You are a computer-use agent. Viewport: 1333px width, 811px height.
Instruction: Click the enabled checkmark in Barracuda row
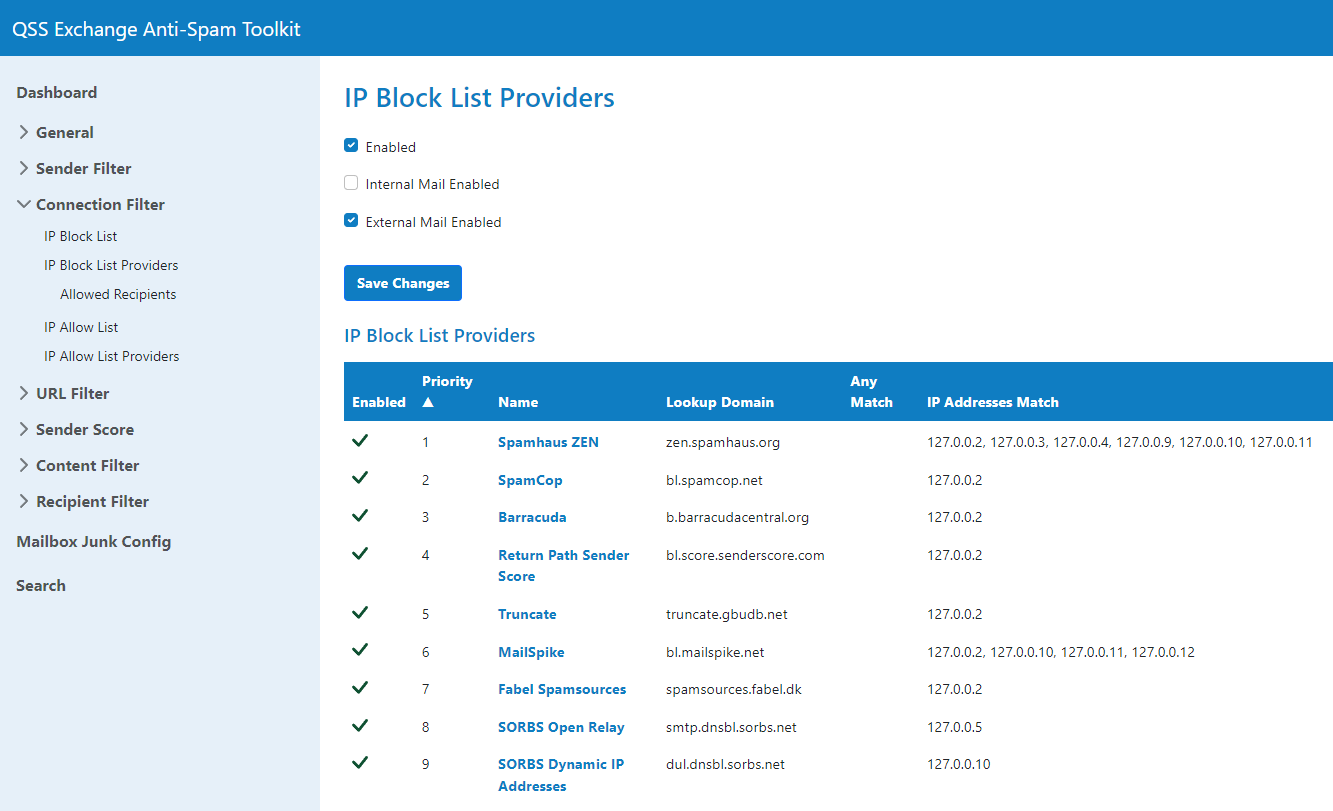click(360, 515)
